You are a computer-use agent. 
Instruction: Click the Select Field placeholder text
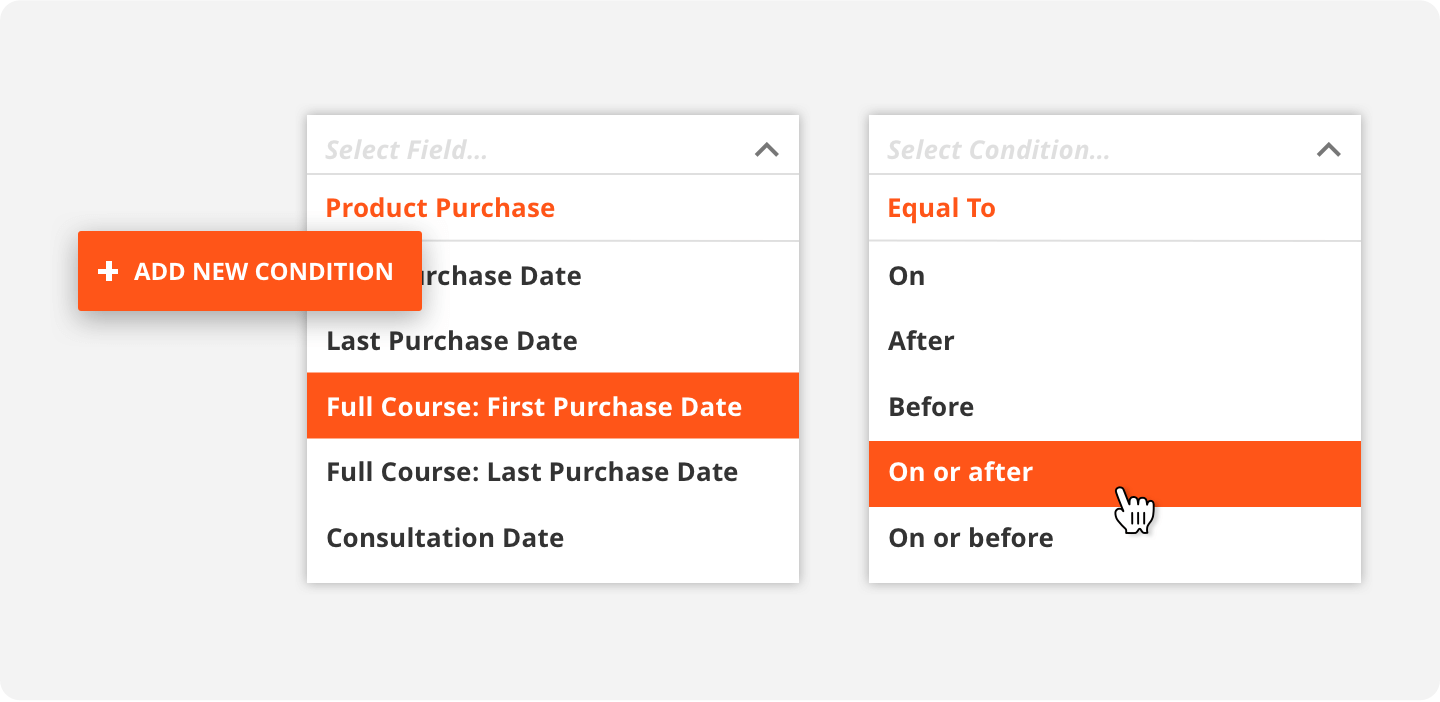point(405,148)
